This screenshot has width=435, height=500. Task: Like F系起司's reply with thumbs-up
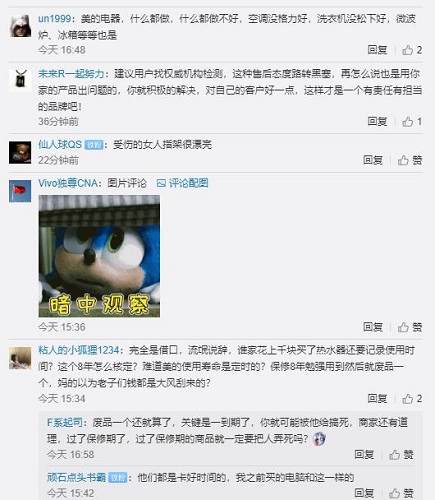(x=401, y=454)
